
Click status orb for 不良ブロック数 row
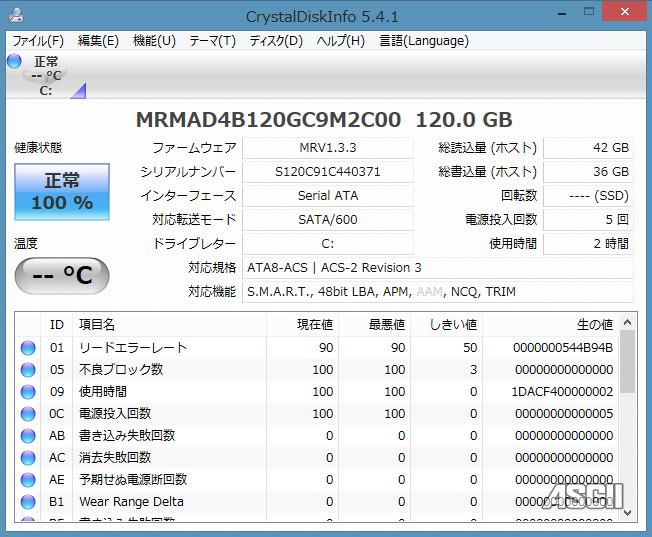coord(28,370)
